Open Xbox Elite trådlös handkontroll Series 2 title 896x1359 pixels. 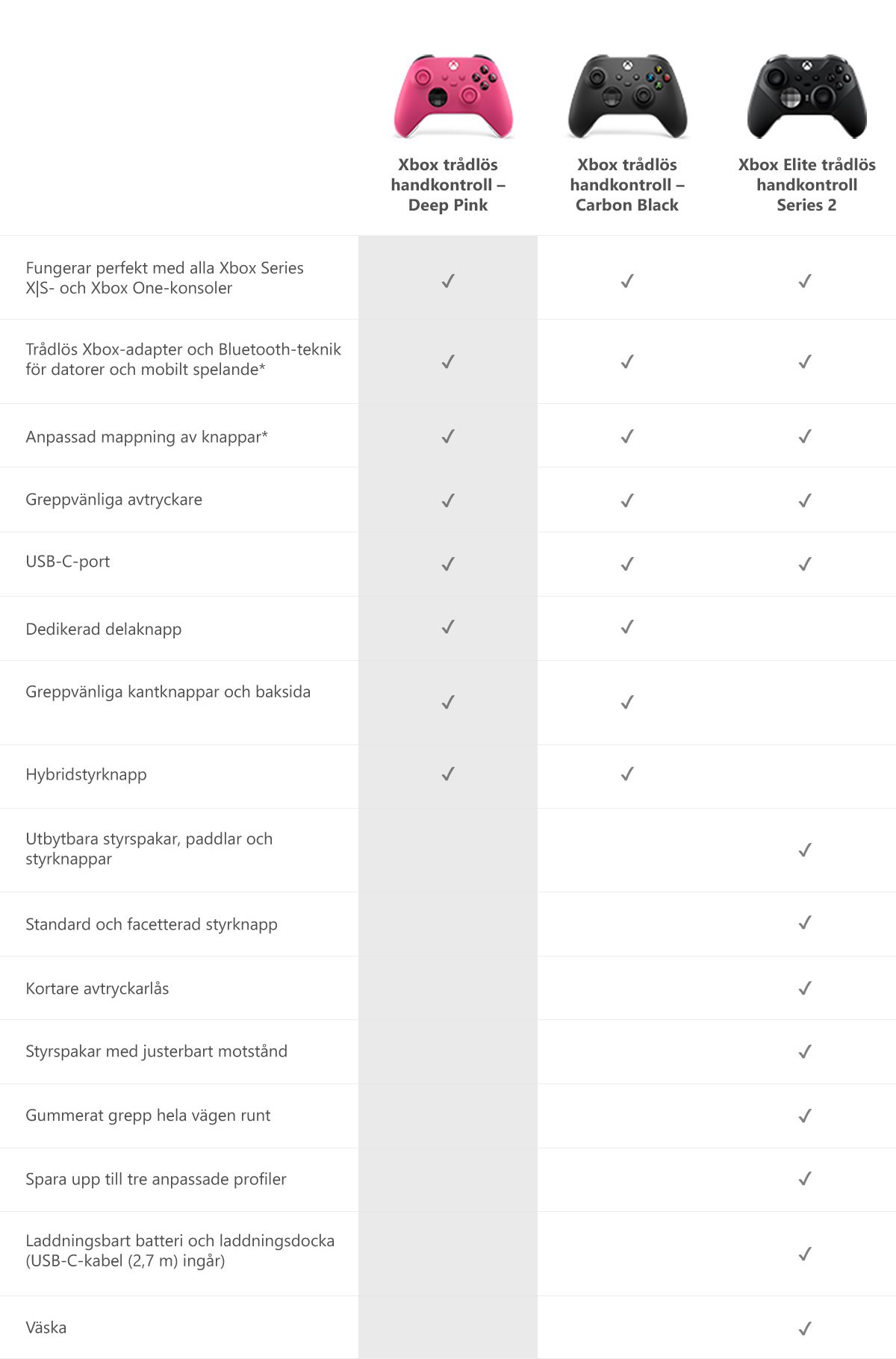tap(806, 184)
